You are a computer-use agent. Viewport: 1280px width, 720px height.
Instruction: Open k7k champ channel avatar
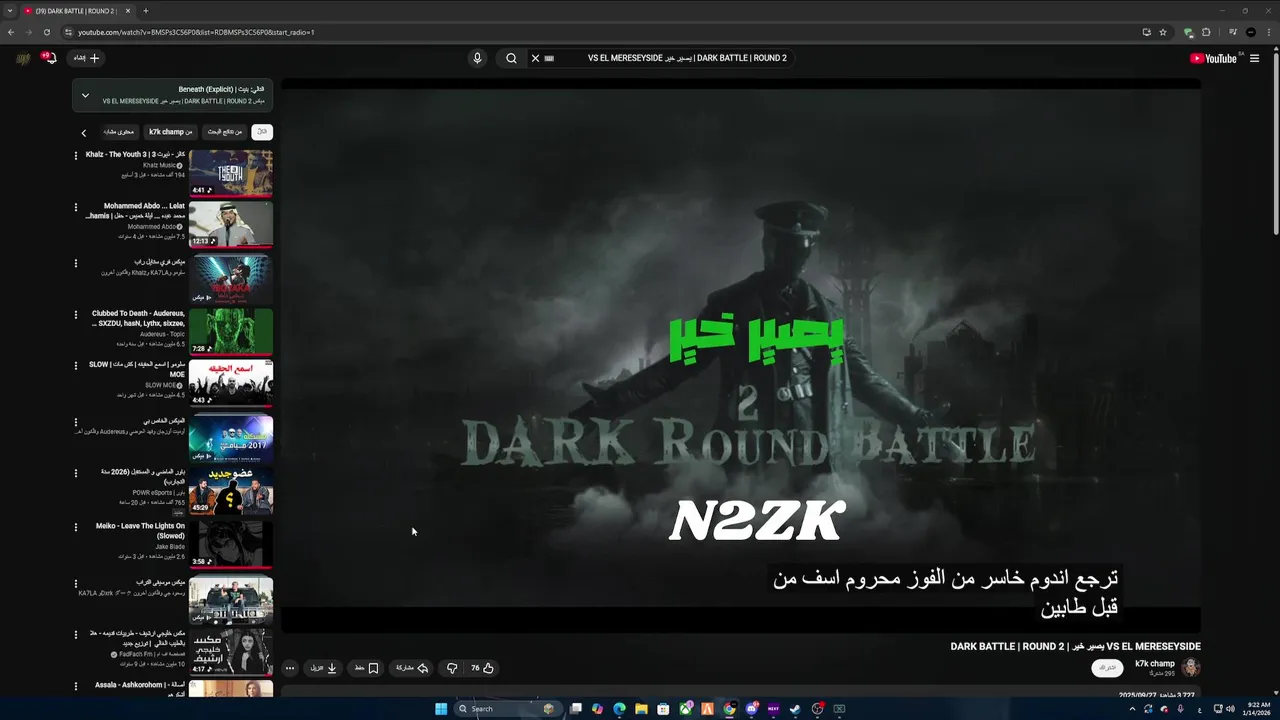pos(1190,668)
